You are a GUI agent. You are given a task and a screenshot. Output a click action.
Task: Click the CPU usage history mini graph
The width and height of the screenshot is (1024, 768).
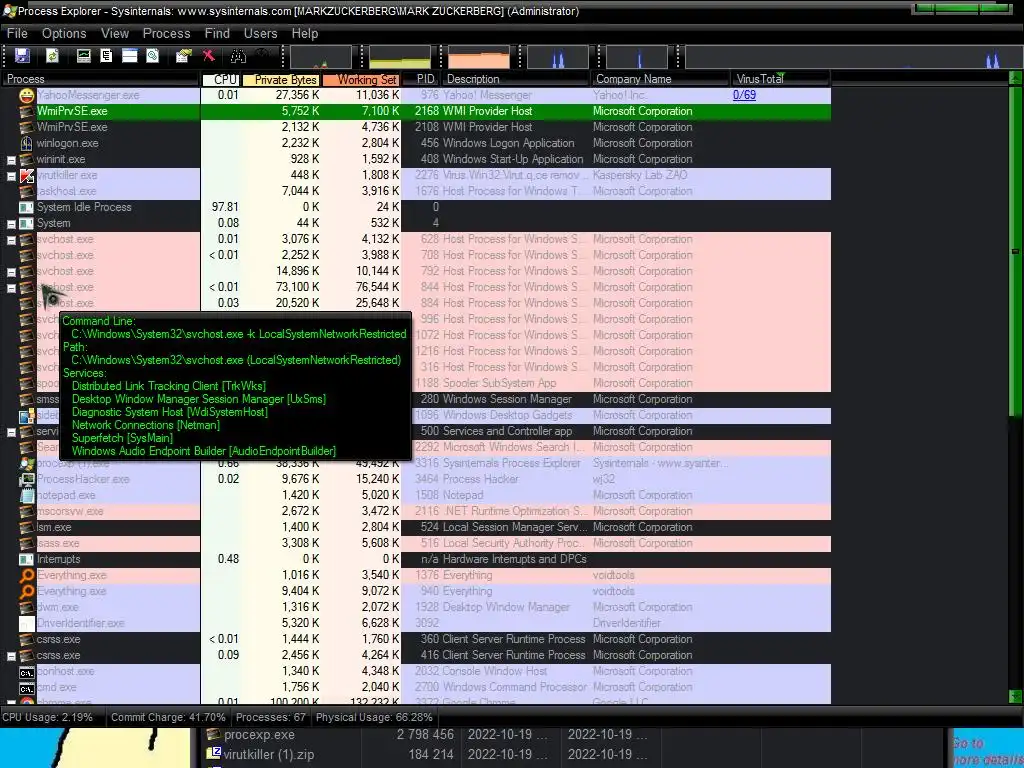coord(320,57)
